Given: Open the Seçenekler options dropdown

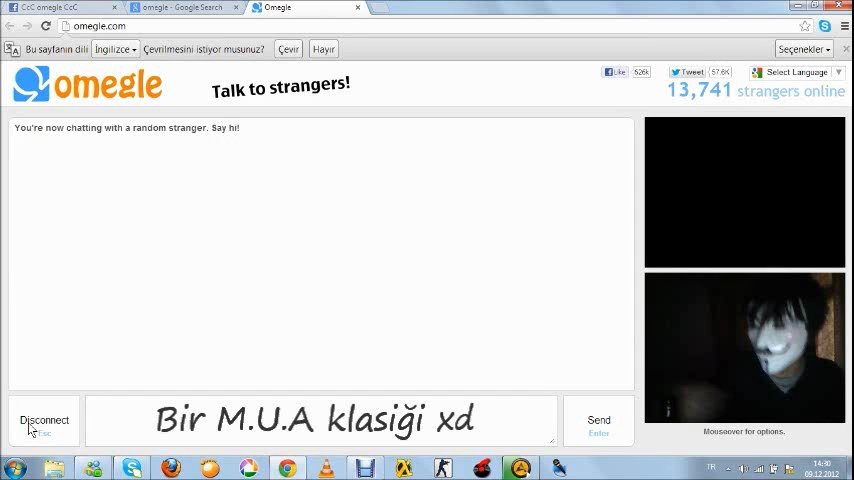Looking at the screenshot, I should coord(804,49).
